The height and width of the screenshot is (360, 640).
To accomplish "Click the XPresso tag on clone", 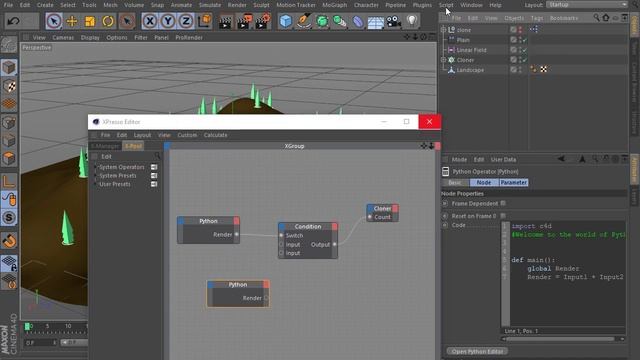I will (x=534, y=29).
